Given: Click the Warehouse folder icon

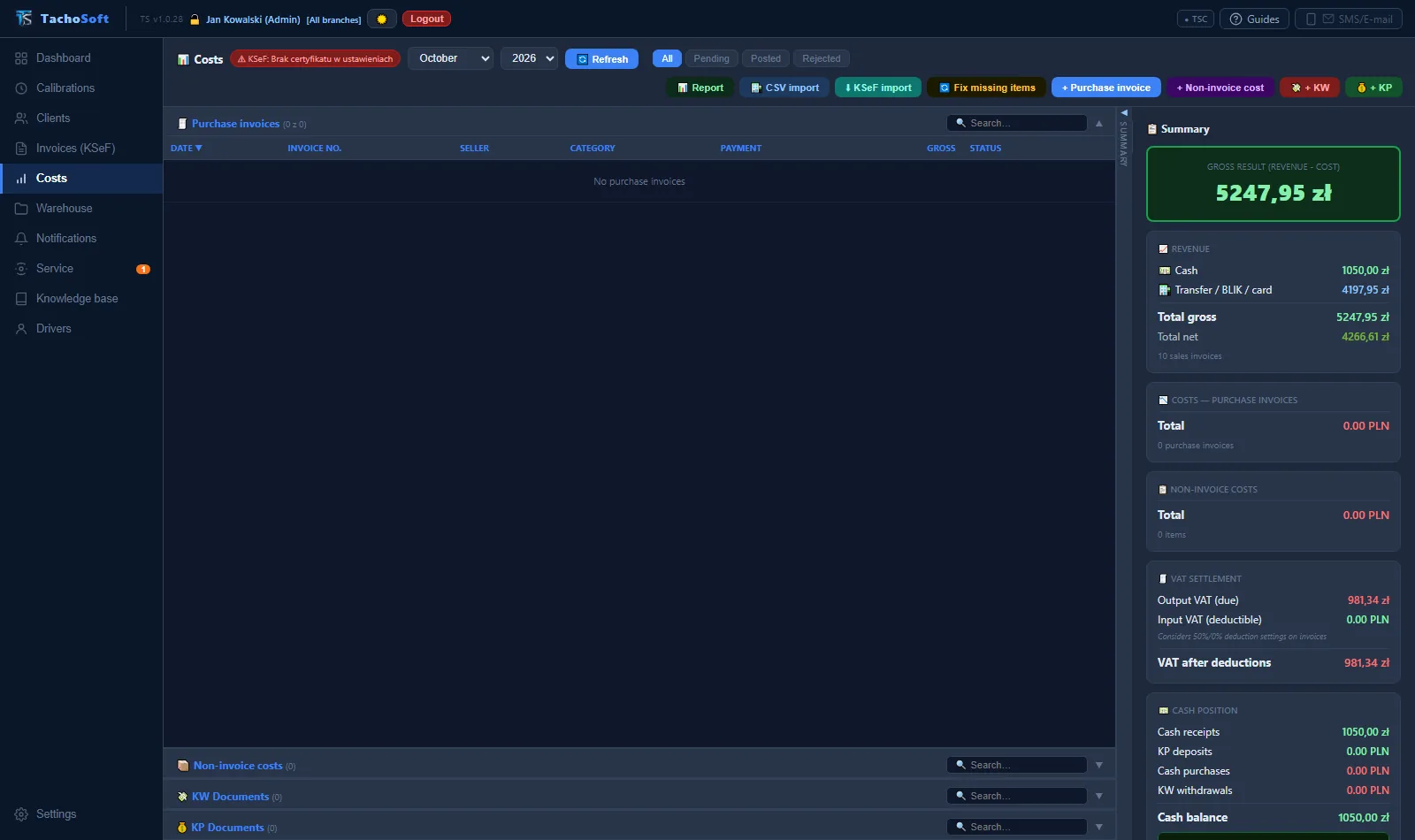Looking at the screenshot, I should [x=21, y=209].
